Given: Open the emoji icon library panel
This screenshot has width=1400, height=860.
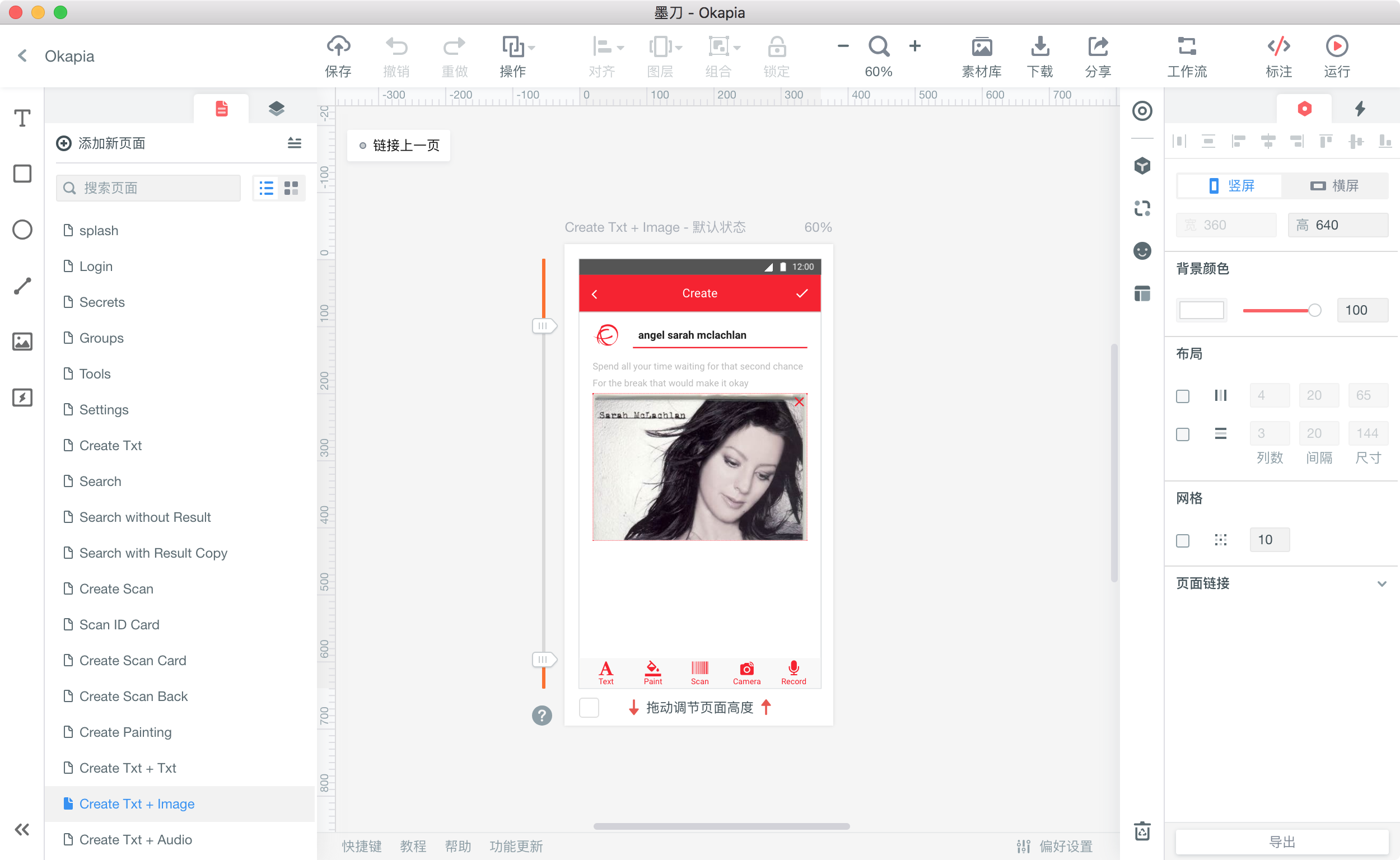Looking at the screenshot, I should tap(1142, 251).
